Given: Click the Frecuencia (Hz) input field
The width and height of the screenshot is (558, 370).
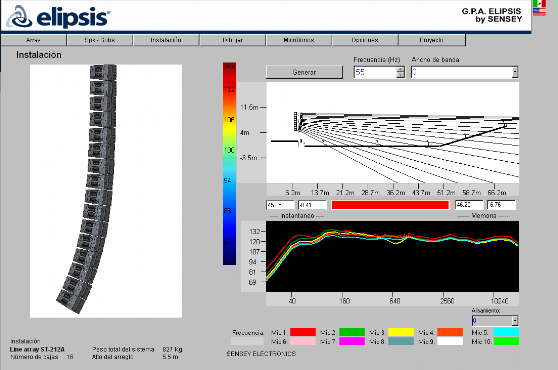Looking at the screenshot, I should [x=375, y=72].
